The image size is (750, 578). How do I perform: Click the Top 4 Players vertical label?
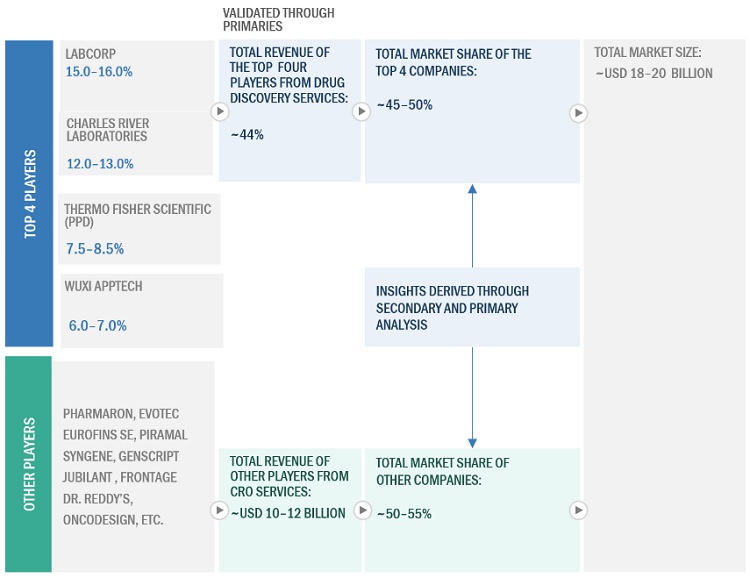[x=29, y=194]
